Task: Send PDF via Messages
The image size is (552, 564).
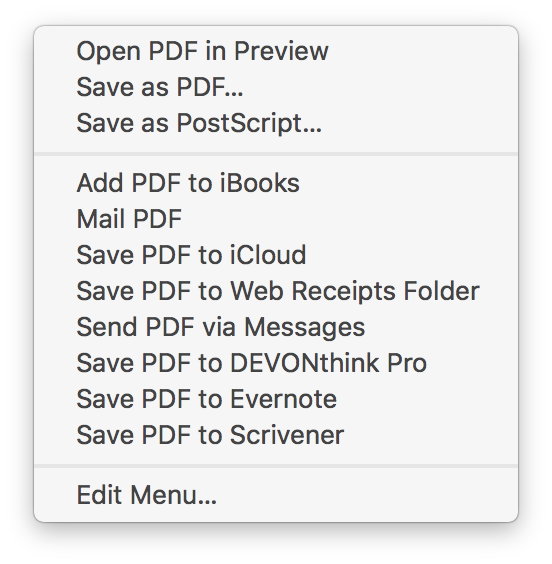Action: pyautogui.click(x=276, y=327)
